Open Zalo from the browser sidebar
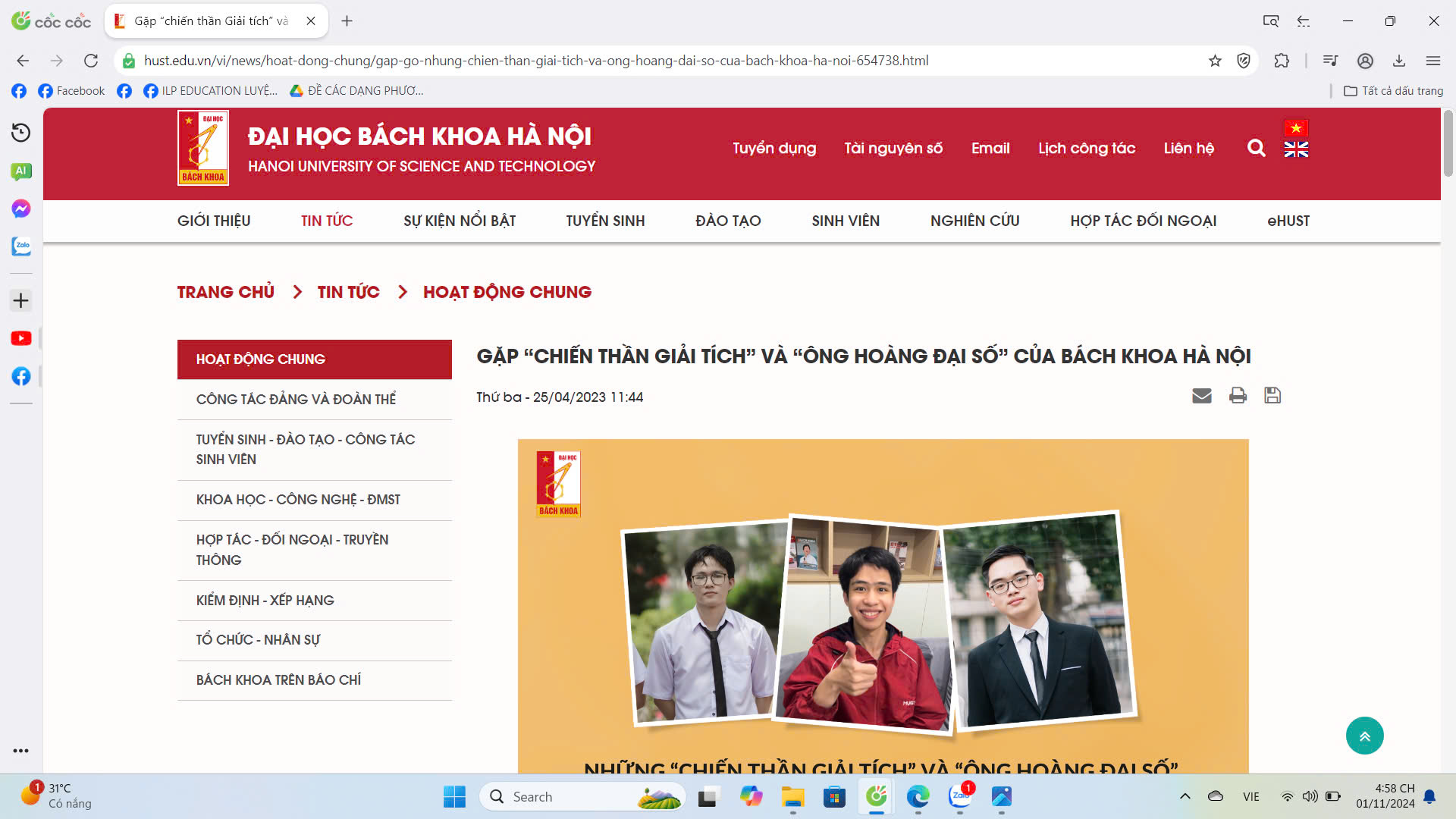The width and height of the screenshot is (1456, 819). coord(21,246)
